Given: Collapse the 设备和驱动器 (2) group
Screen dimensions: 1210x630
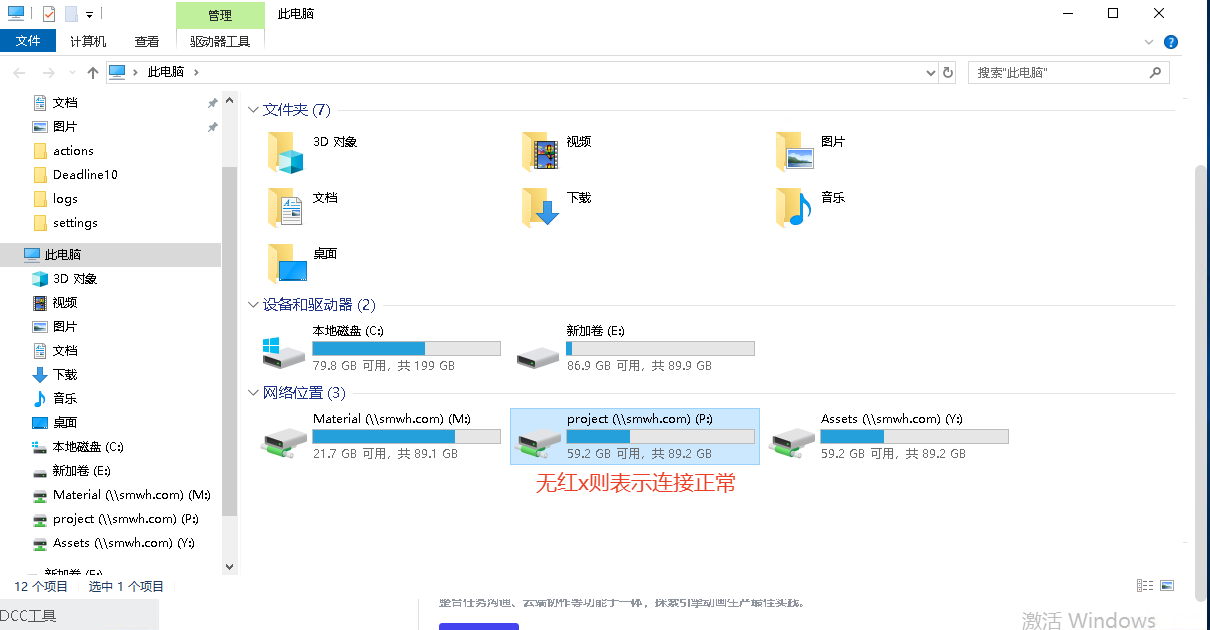Looking at the screenshot, I should pos(254,305).
